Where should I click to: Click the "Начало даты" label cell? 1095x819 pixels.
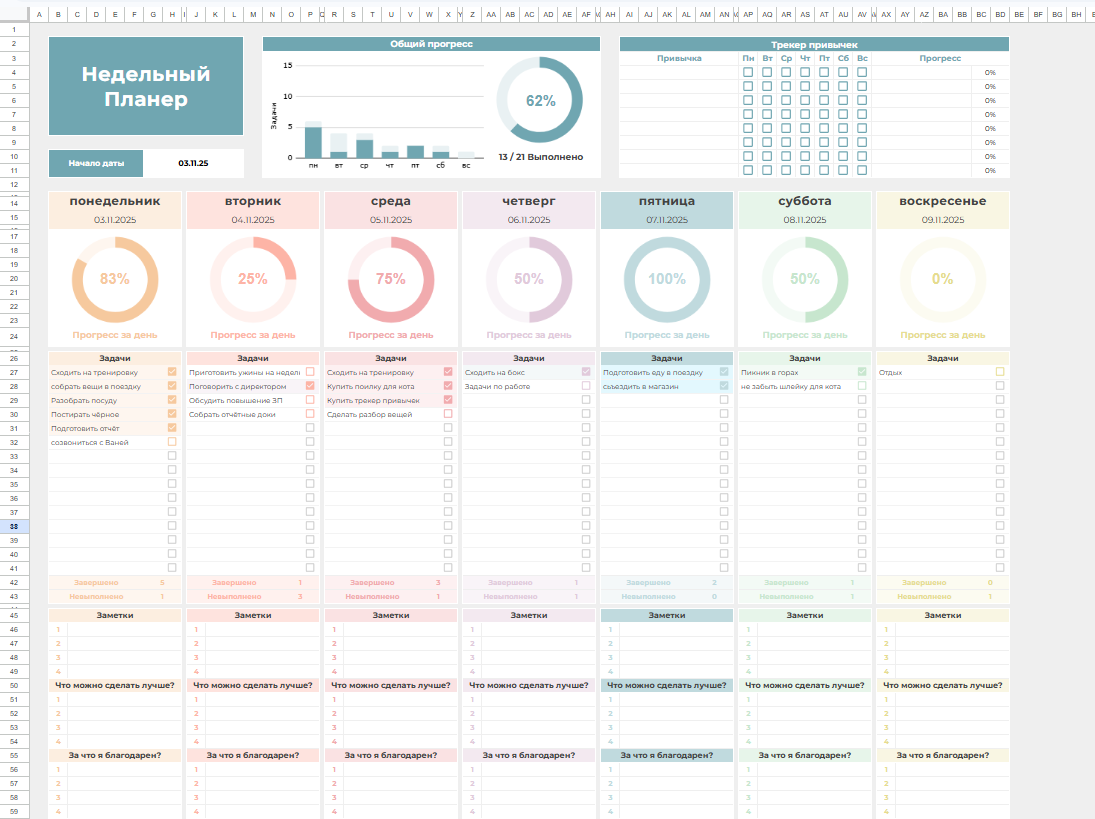pos(96,163)
